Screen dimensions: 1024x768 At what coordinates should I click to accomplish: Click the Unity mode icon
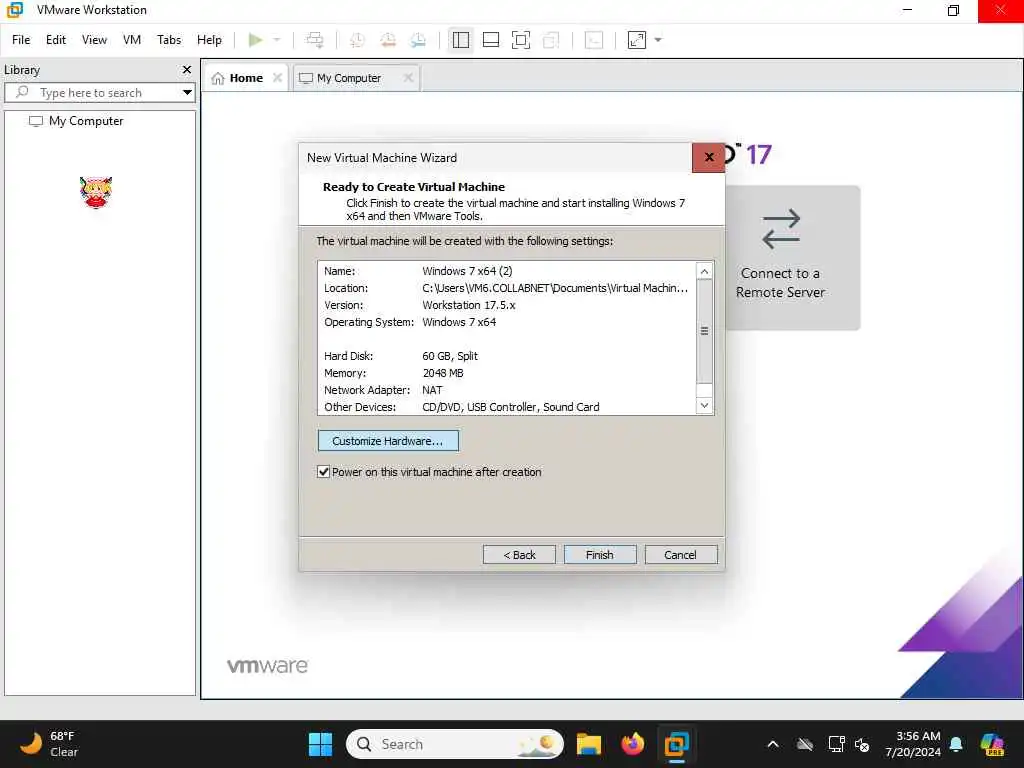pos(551,40)
